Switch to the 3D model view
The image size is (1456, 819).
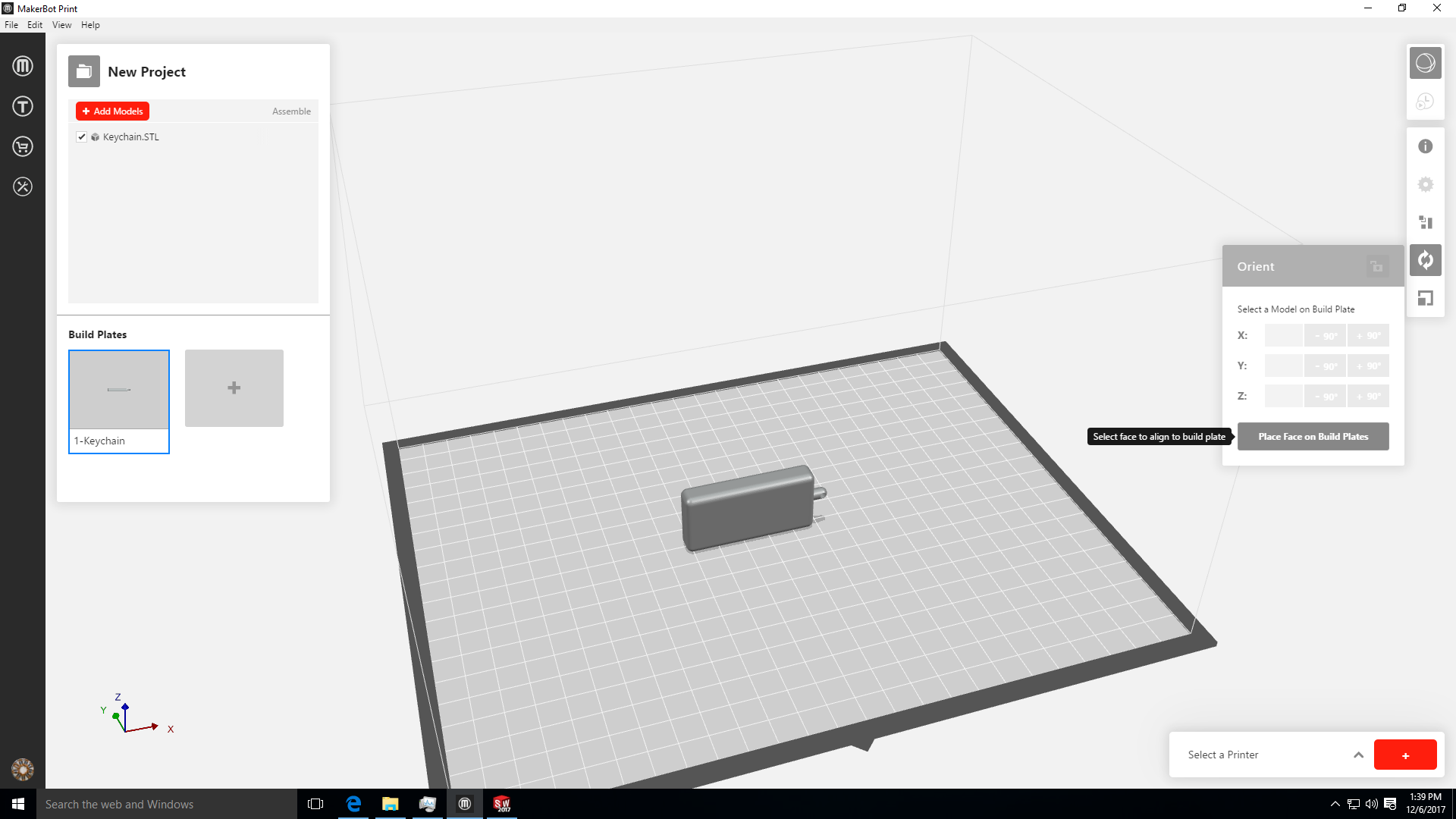(1426, 63)
